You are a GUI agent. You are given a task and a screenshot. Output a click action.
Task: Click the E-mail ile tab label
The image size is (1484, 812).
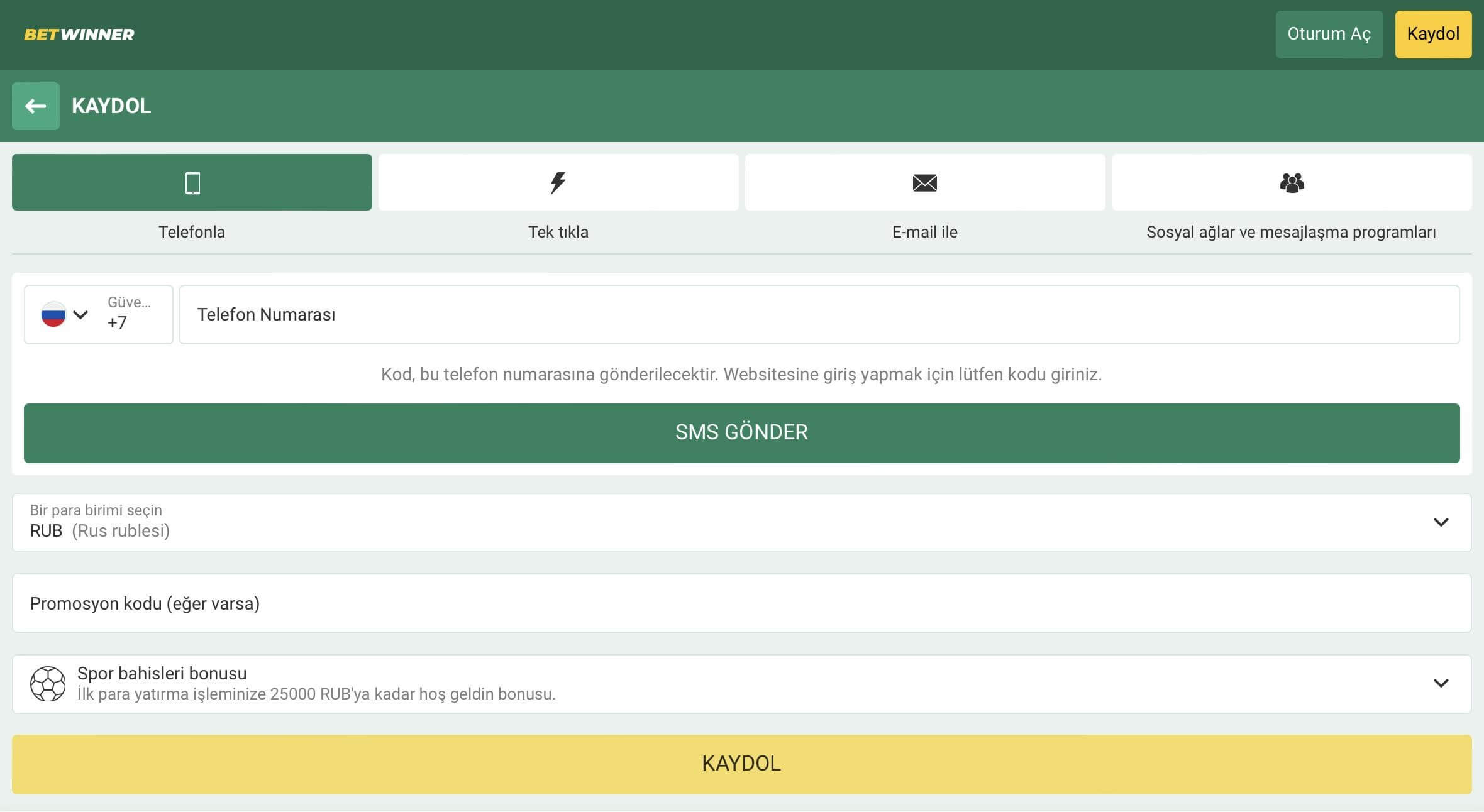(925, 232)
